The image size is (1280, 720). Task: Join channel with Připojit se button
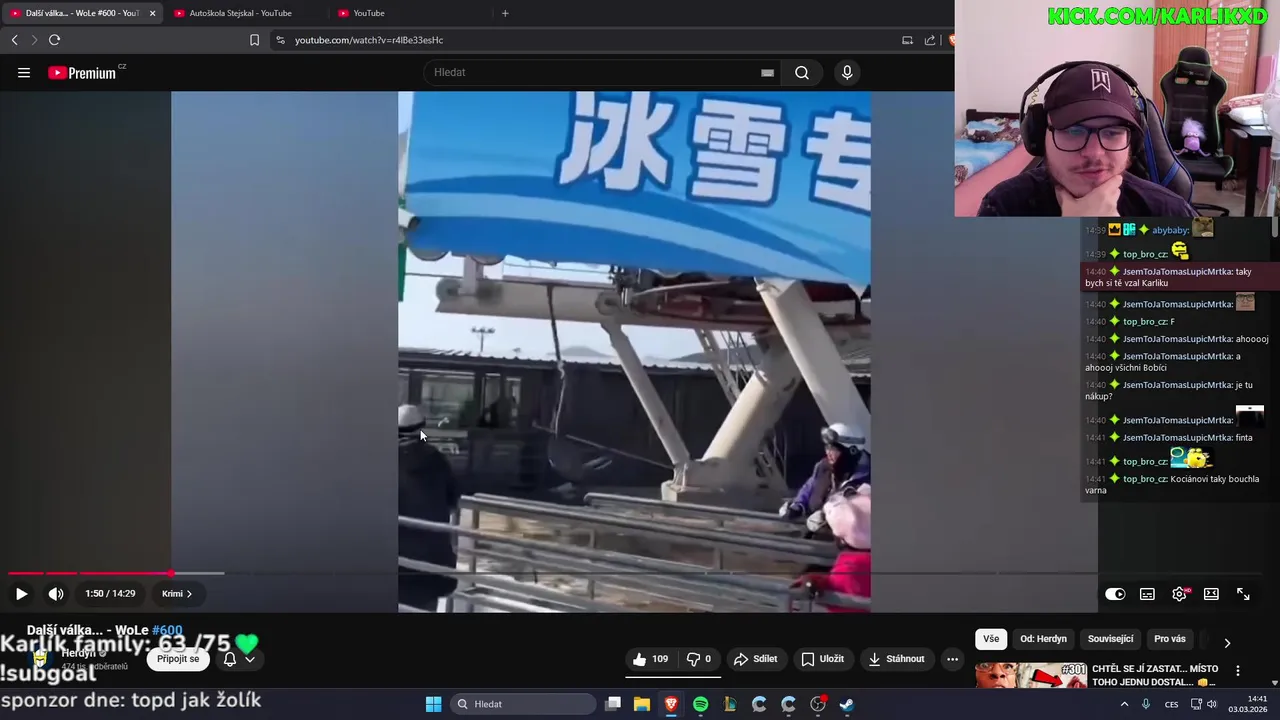click(x=178, y=659)
